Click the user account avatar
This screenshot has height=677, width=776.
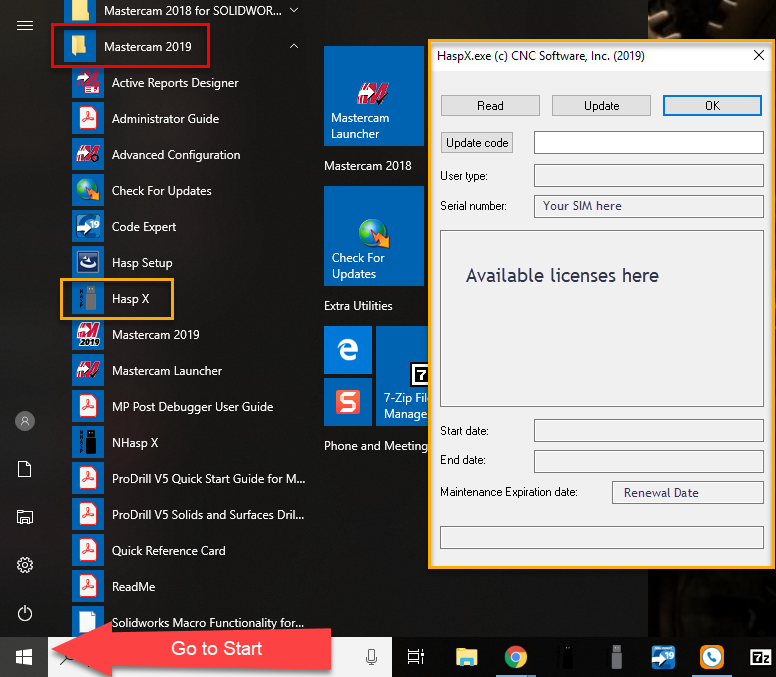tap(25, 421)
